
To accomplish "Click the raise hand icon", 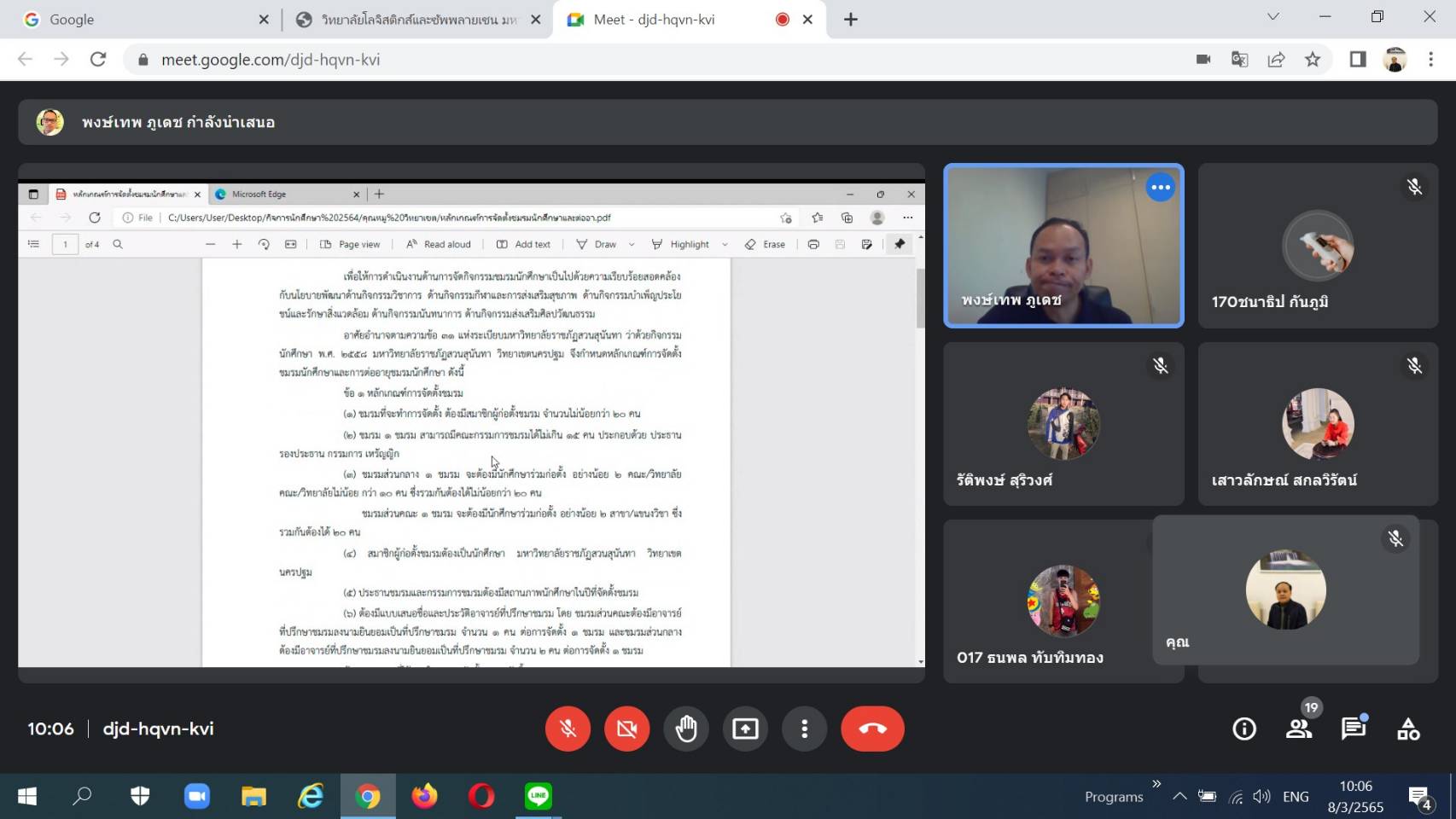I will click(x=686, y=729).
